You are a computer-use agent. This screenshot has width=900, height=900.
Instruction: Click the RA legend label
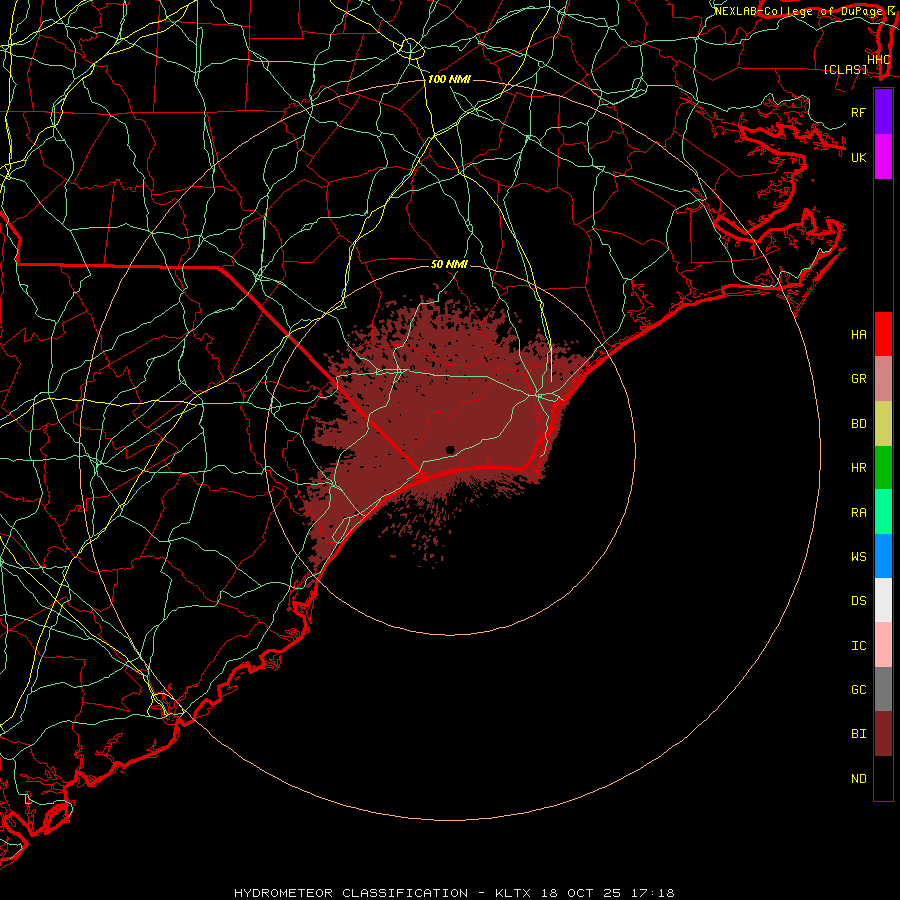(x=858, y=513)
